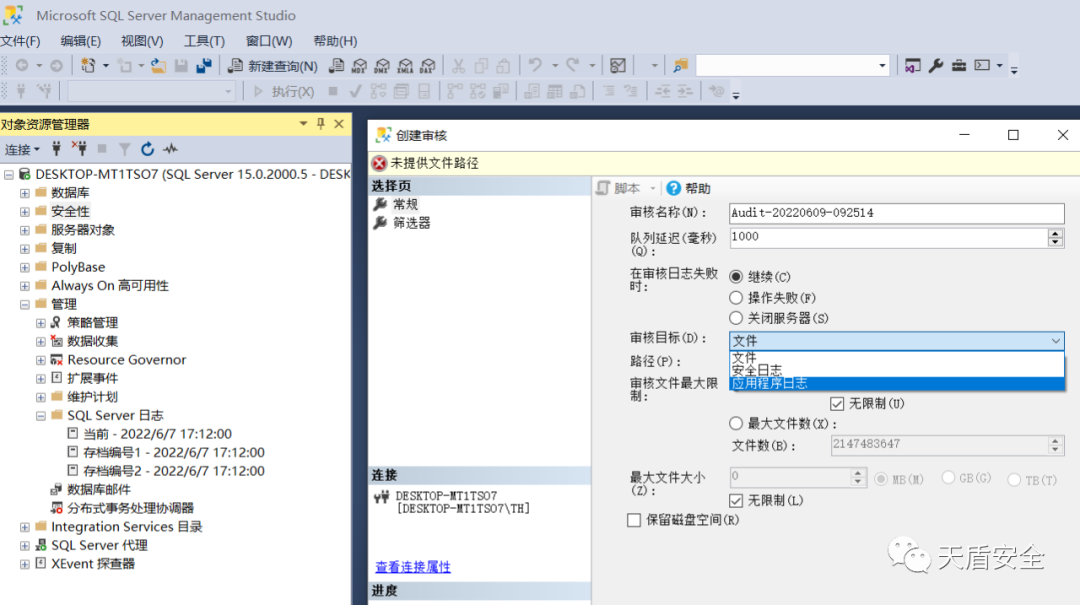The width and height of the screenshot is (1080, 605).
Task: Open the 工具(T) menu
Action: [x=204, y=41]
